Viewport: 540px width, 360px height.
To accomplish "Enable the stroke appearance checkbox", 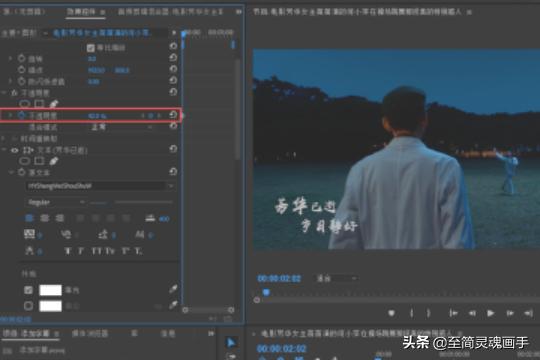I will 29,306.
